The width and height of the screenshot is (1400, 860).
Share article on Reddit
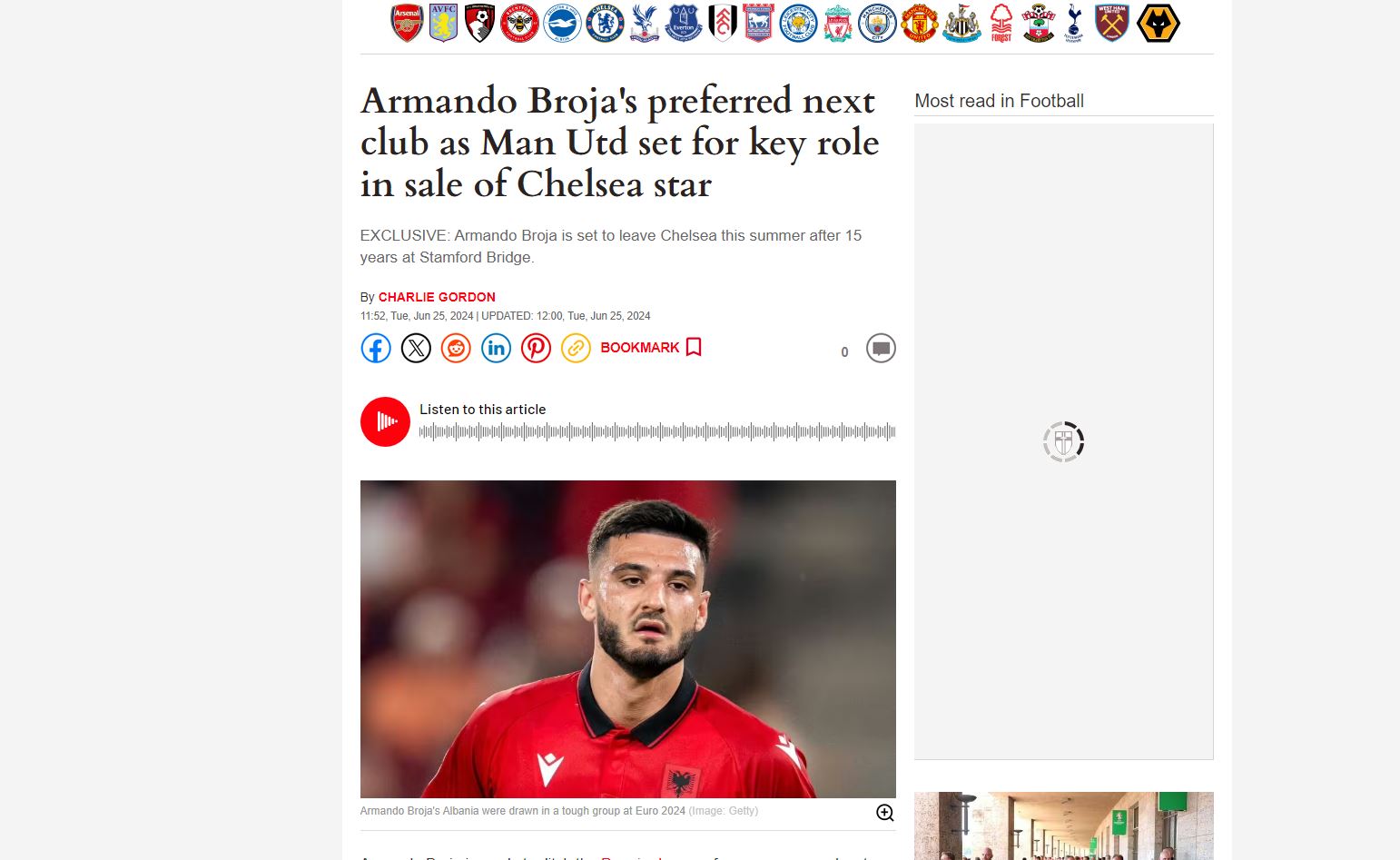click(456, 348)
